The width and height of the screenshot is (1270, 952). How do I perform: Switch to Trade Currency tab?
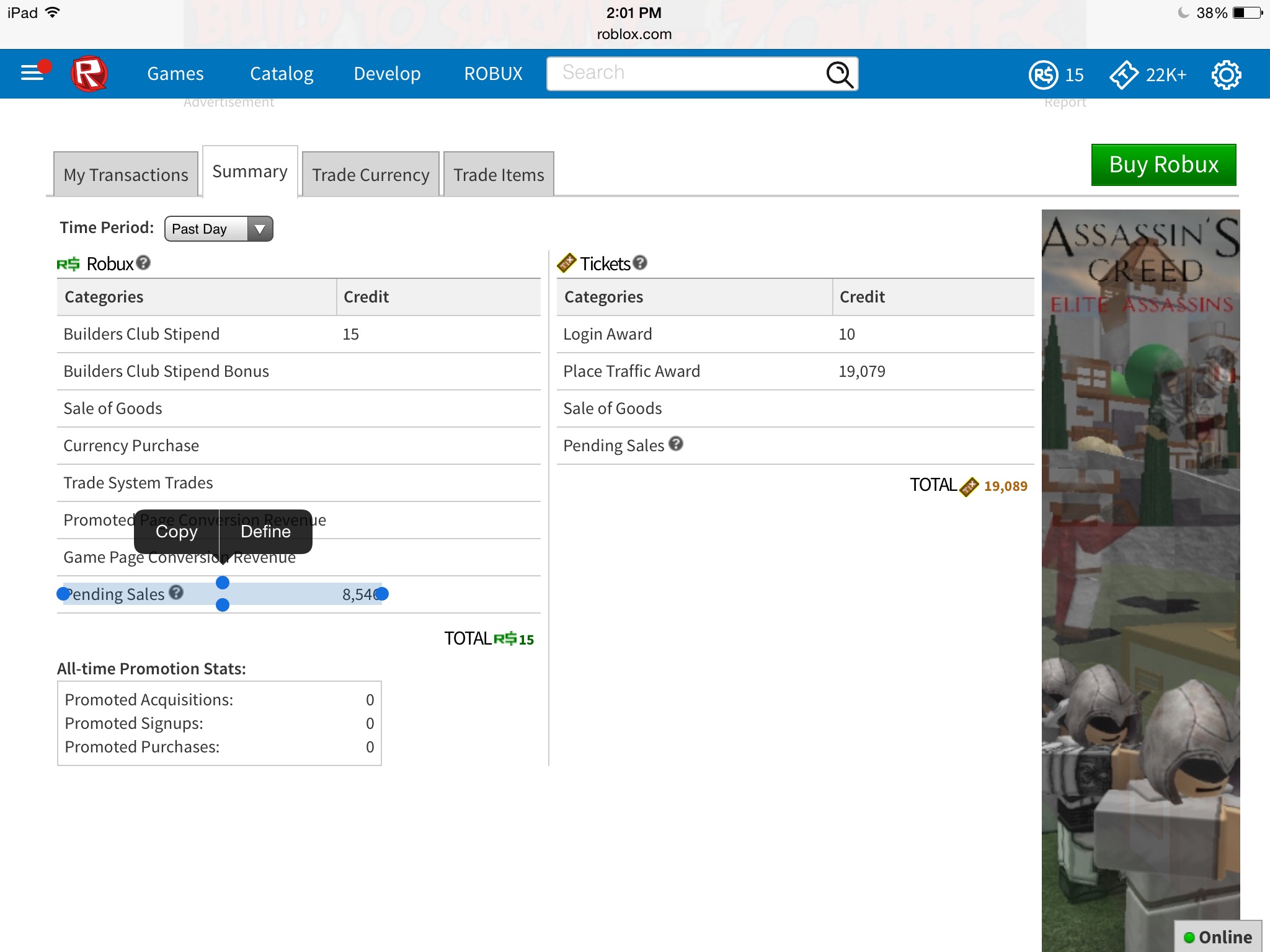370,175
